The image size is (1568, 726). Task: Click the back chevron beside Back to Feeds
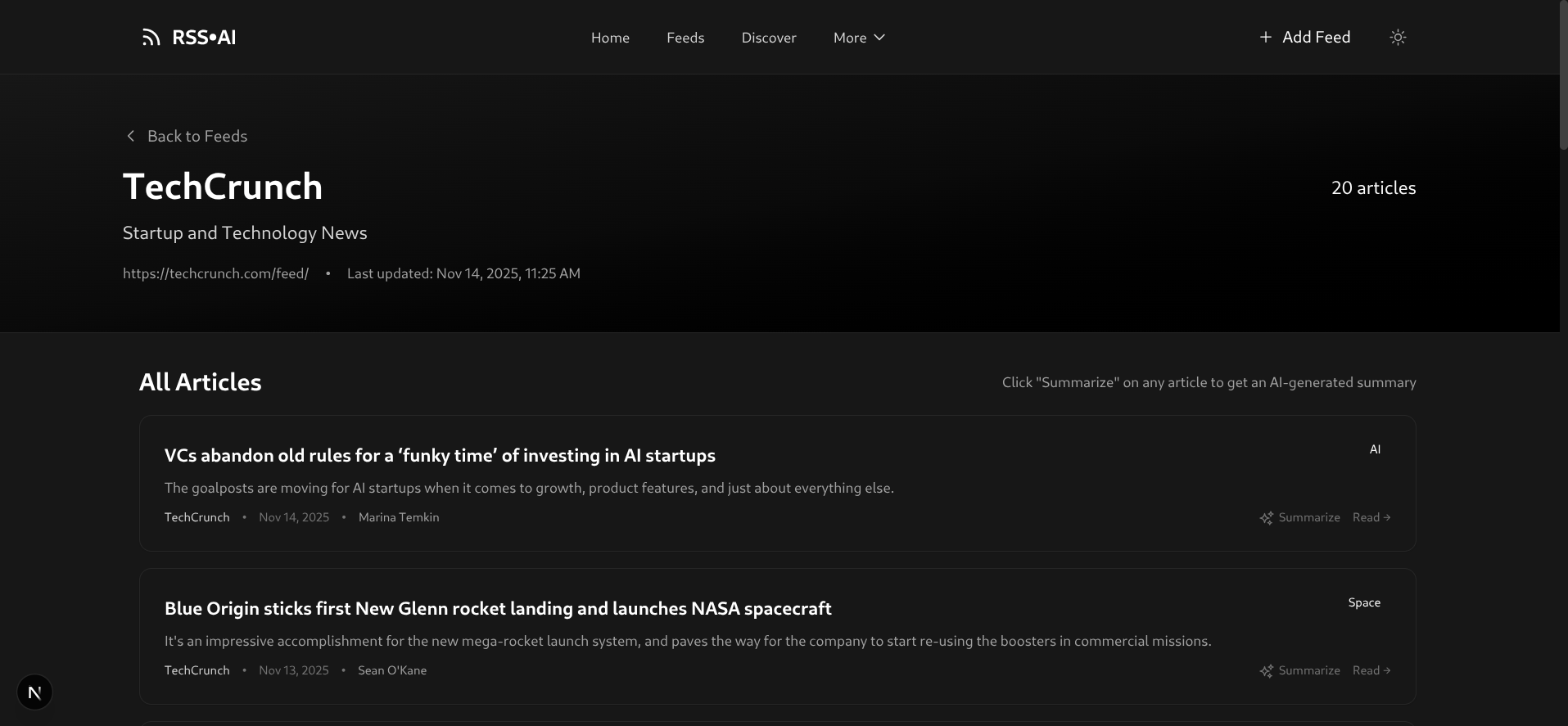coord(130,136)
